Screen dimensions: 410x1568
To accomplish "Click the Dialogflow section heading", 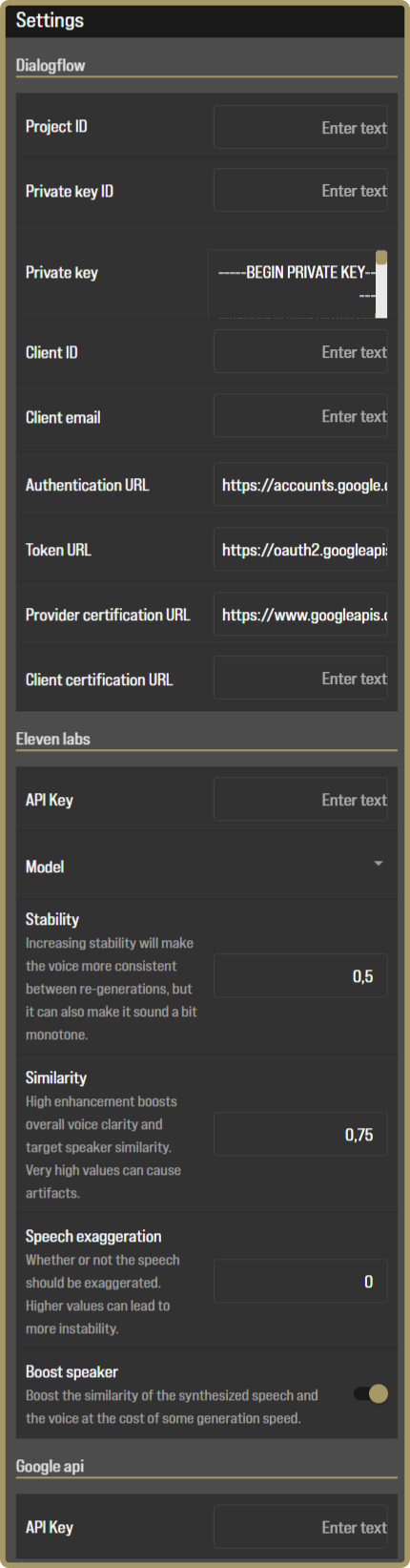I will (51, 65).
